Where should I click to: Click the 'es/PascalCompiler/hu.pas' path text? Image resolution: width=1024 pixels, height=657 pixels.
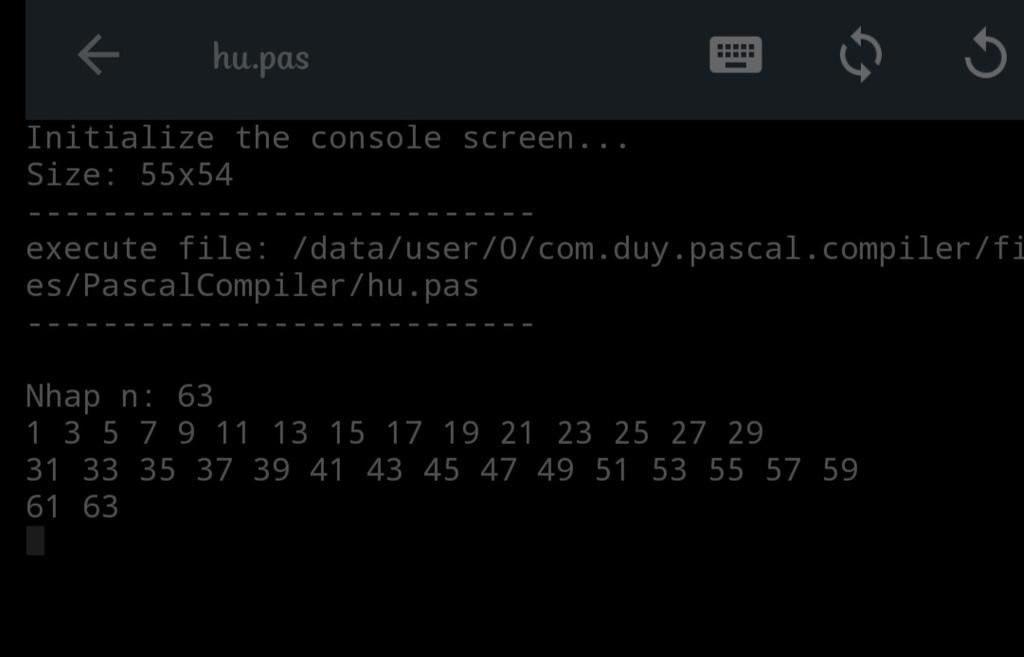pyautogui.click(x=252, y=286)
